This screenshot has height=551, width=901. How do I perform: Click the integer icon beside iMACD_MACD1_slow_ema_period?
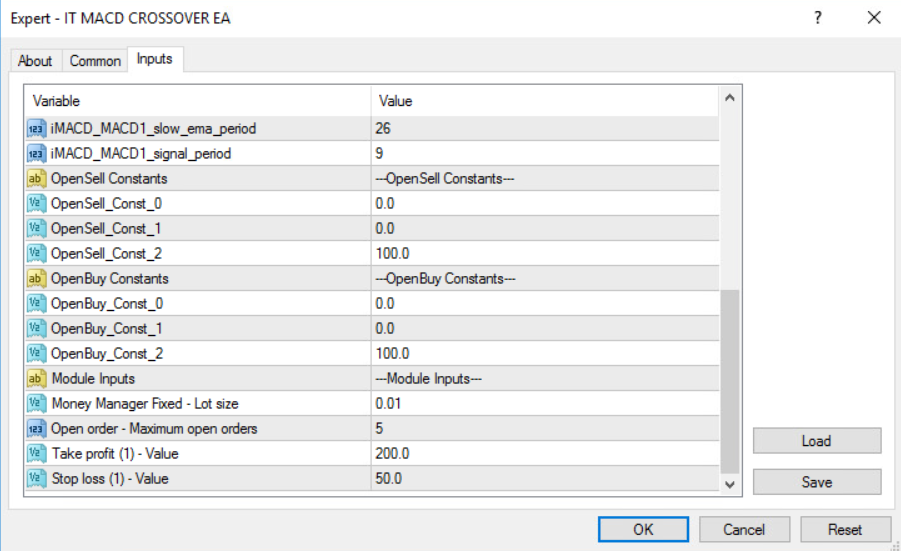click(36, 129)
